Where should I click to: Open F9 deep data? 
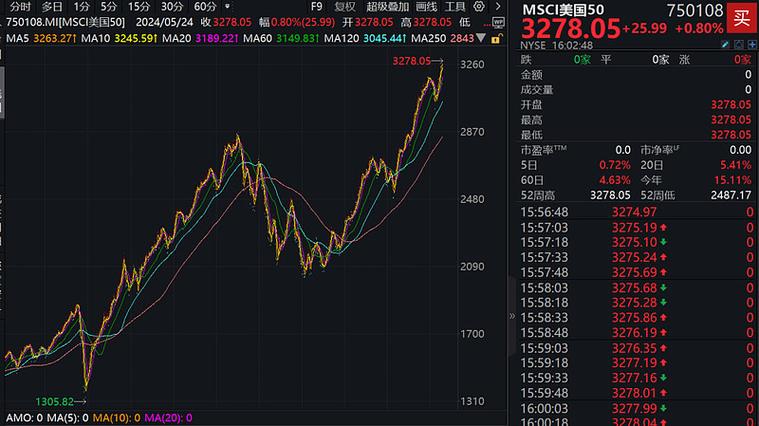pos(316,7)
